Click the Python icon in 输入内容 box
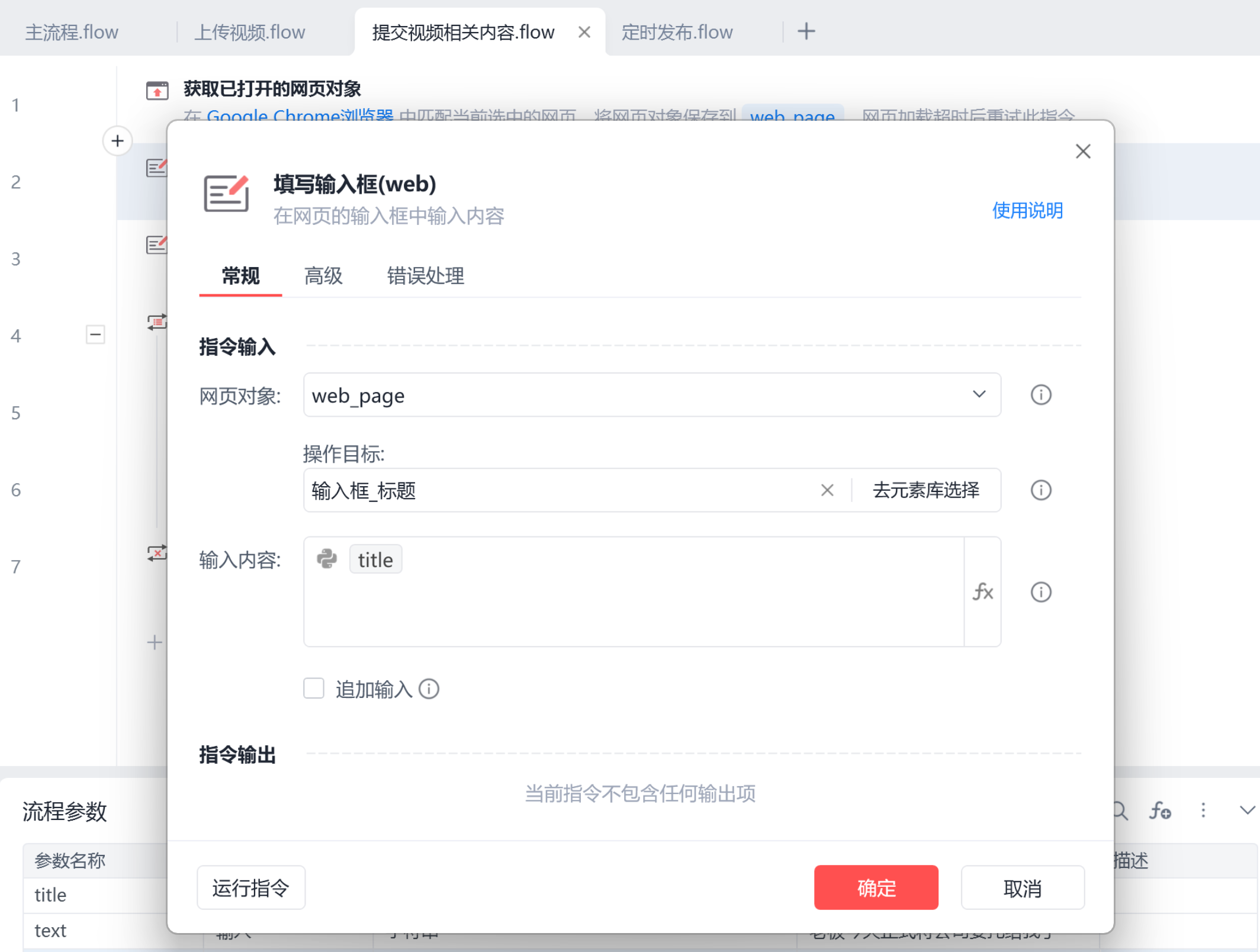The width and height of the screenshot is (1260, 952). pyautogui.click(x=327, y=559)
